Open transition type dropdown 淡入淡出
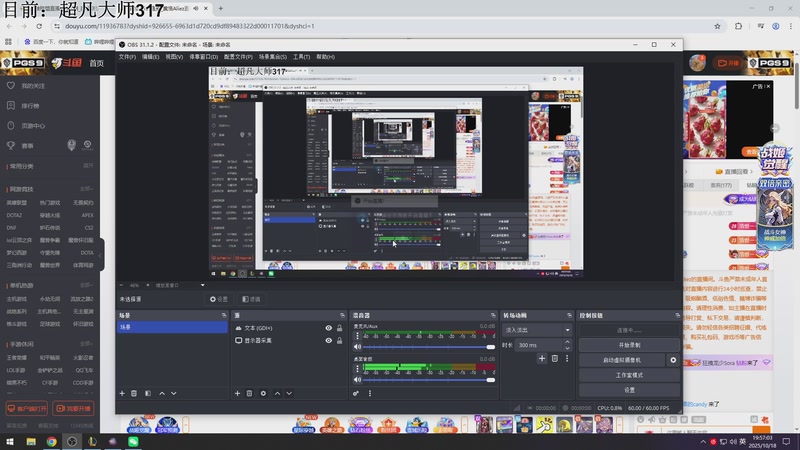 (537, 330)
